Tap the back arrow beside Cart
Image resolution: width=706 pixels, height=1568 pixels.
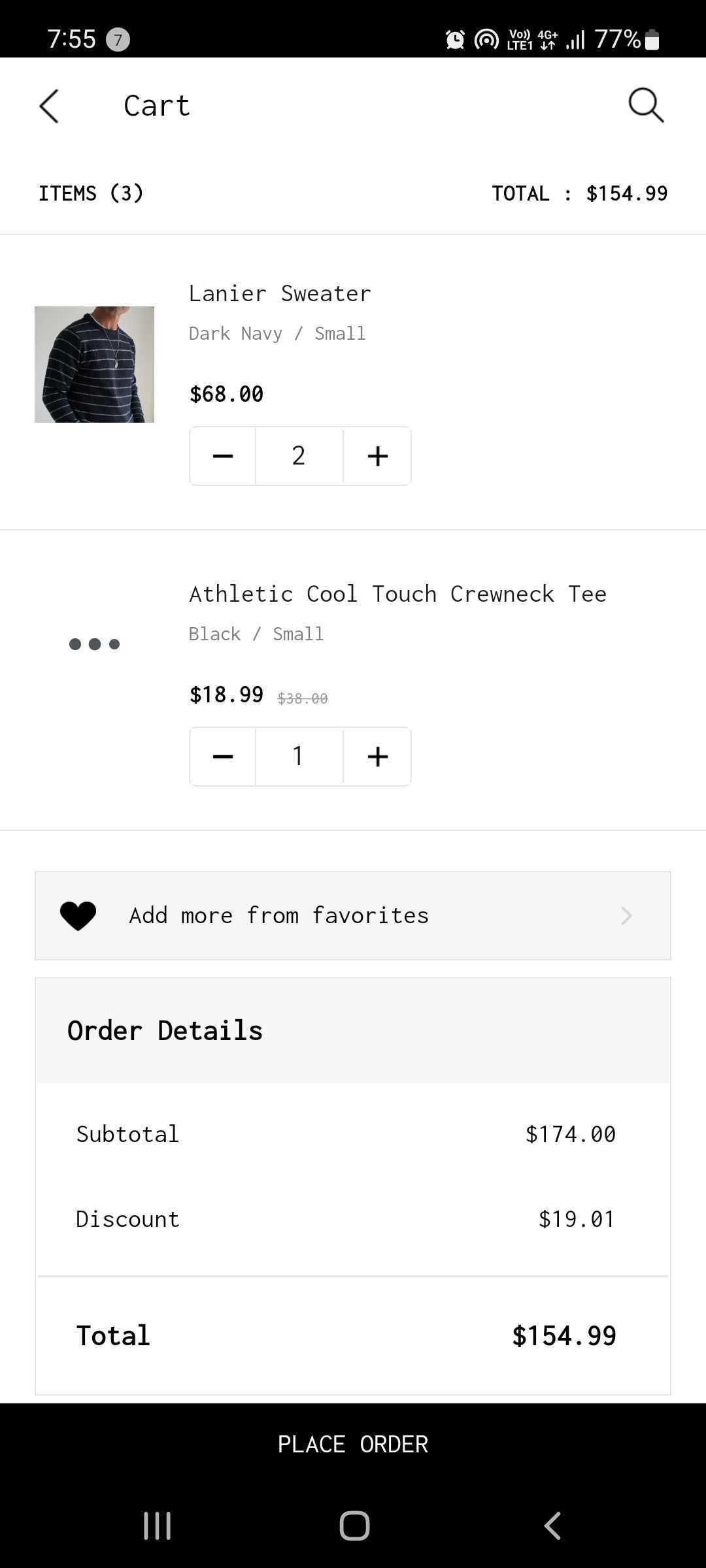(x=49, y=106)
